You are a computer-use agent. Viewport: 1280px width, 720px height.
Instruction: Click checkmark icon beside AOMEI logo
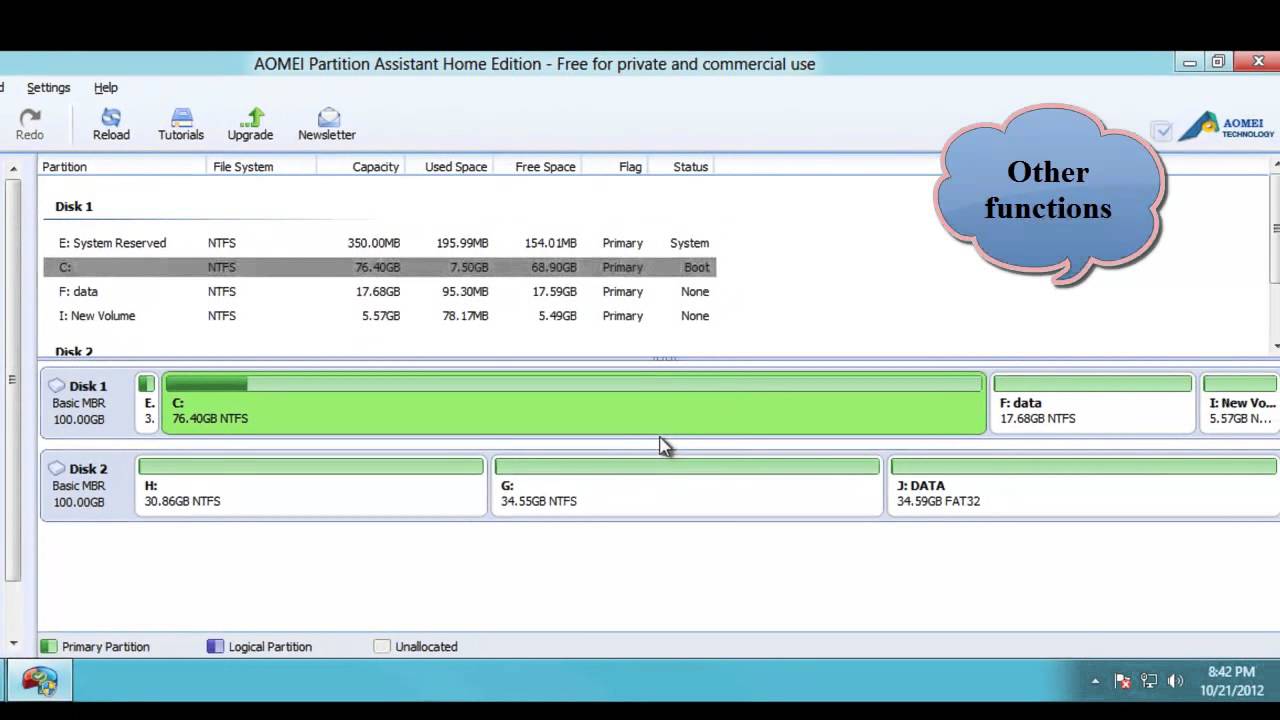(1161, 130)
